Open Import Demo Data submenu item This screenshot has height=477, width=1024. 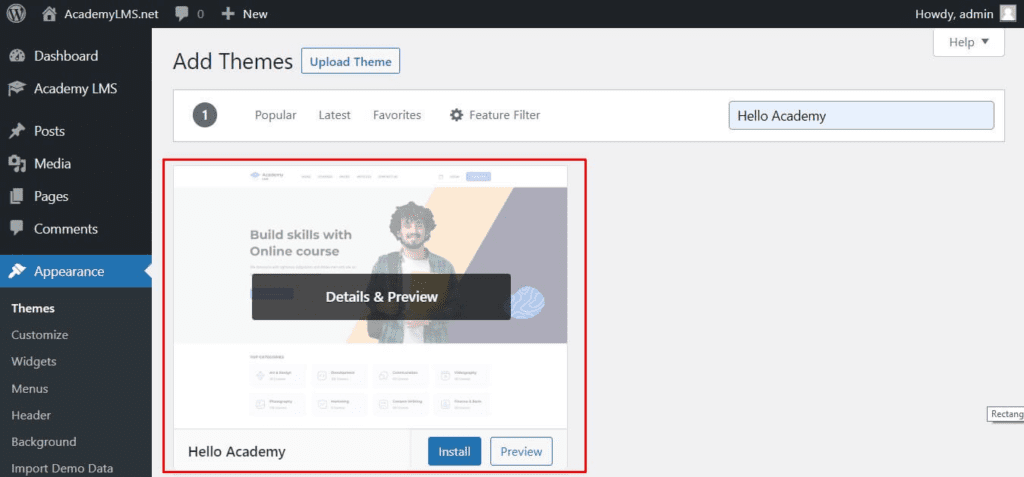coord(62,469)
